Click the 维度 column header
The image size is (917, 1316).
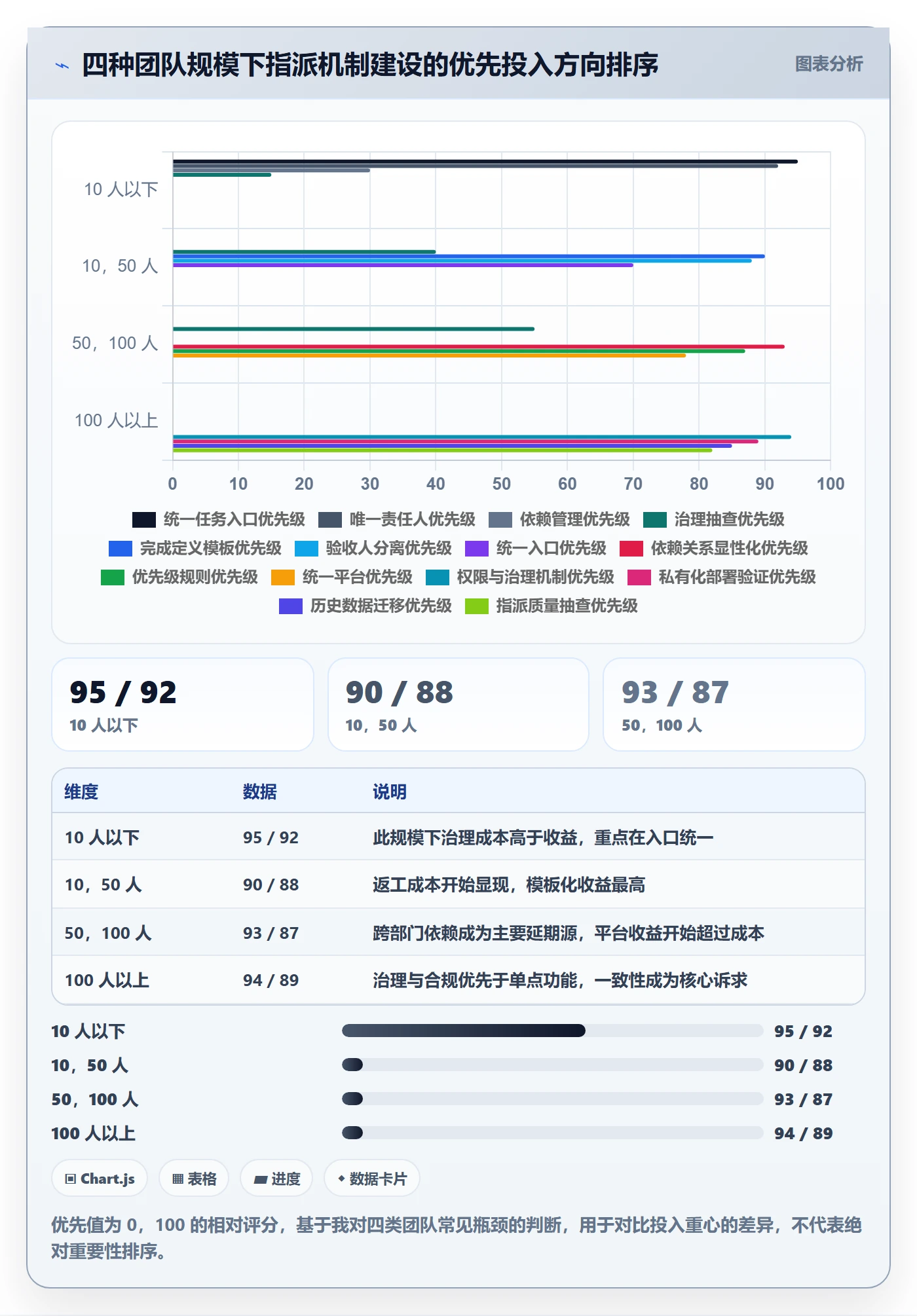[81, 792]
